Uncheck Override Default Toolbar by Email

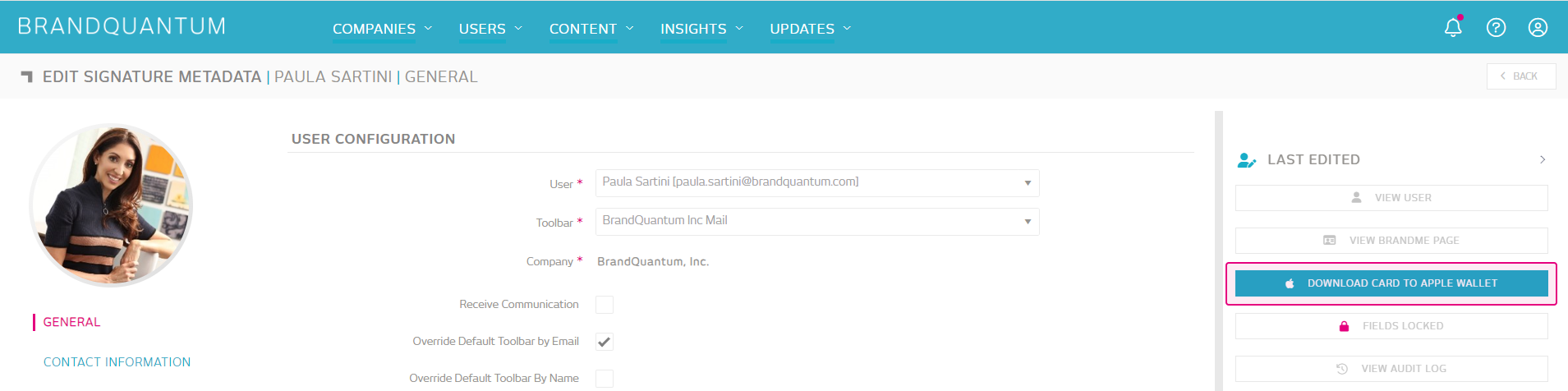click(605, 342)
